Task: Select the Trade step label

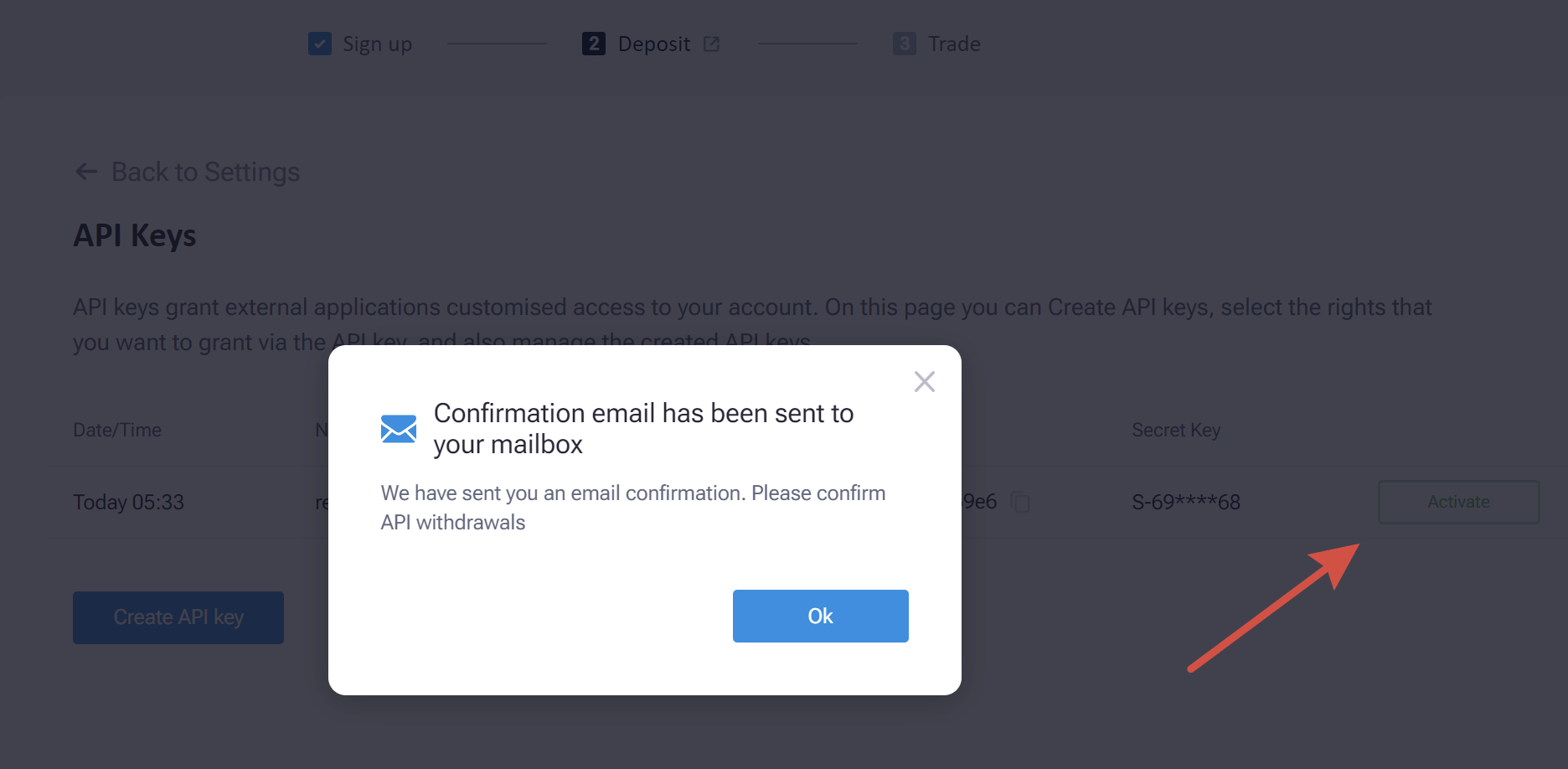Action: coord(954,44)
